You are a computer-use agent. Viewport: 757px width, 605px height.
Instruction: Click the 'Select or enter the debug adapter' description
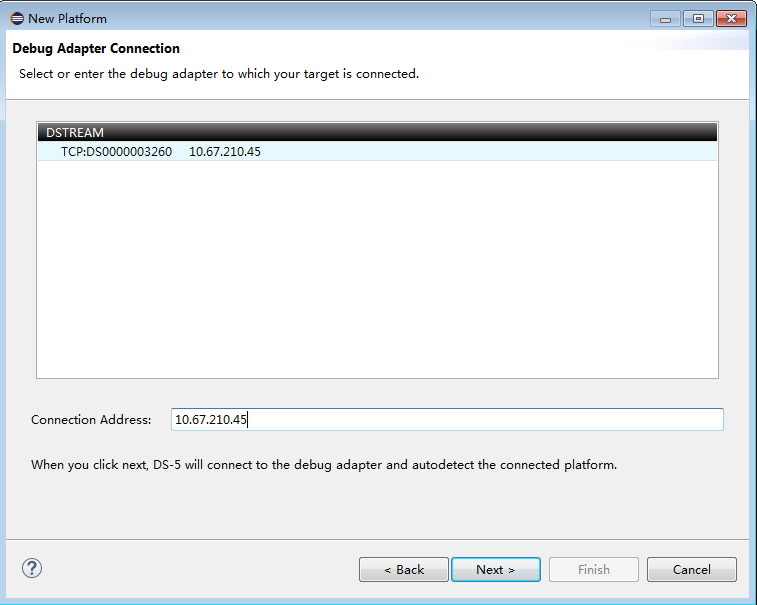click(219, 74)
